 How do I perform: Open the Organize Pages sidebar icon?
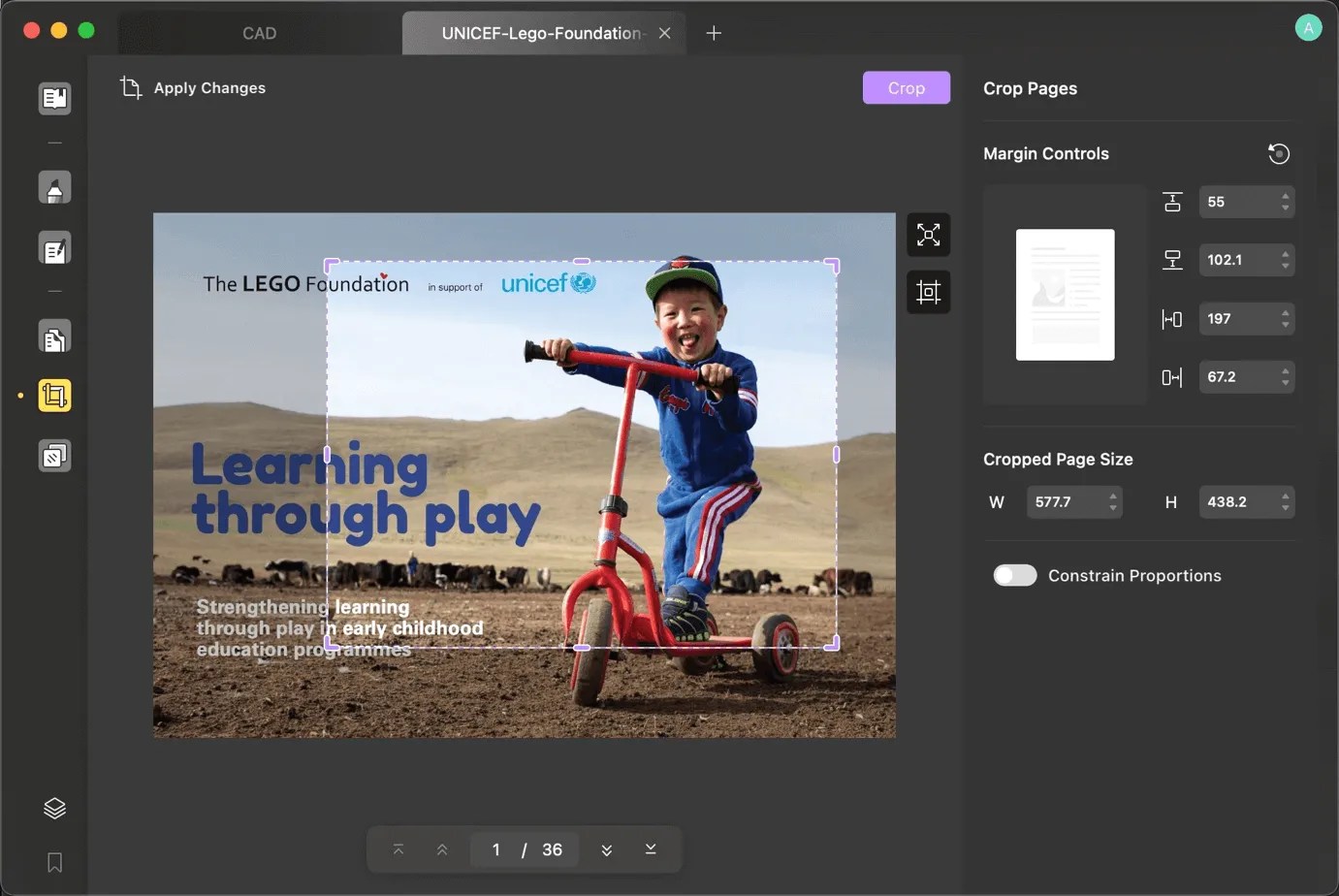point(54,336)
